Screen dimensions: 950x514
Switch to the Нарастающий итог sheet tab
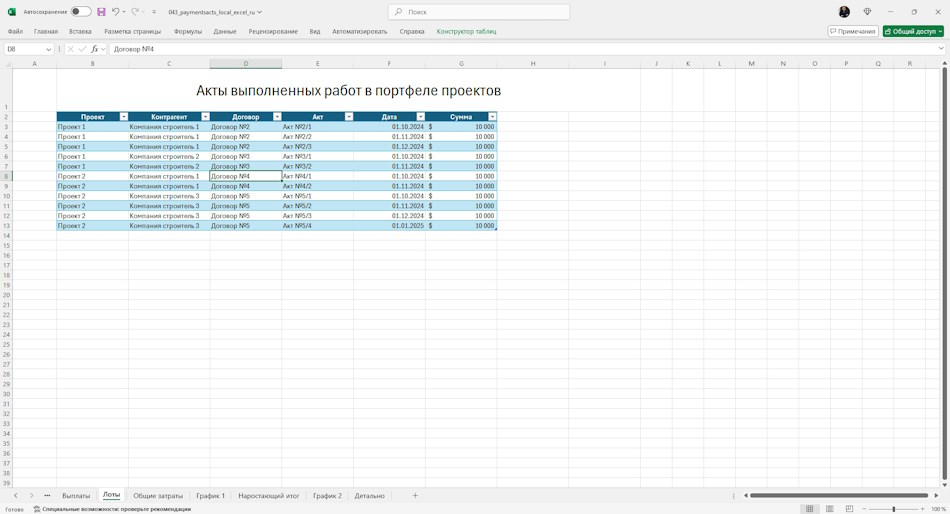coord(268,496)
